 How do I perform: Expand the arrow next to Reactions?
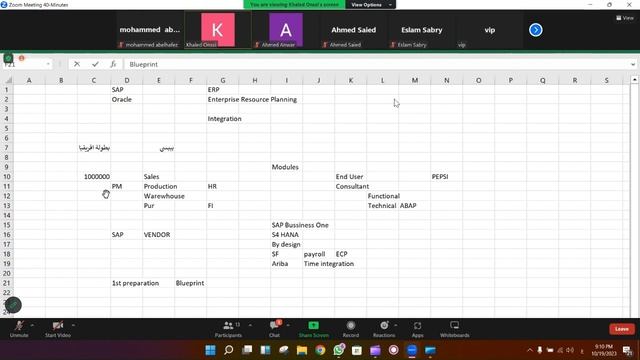396,325
